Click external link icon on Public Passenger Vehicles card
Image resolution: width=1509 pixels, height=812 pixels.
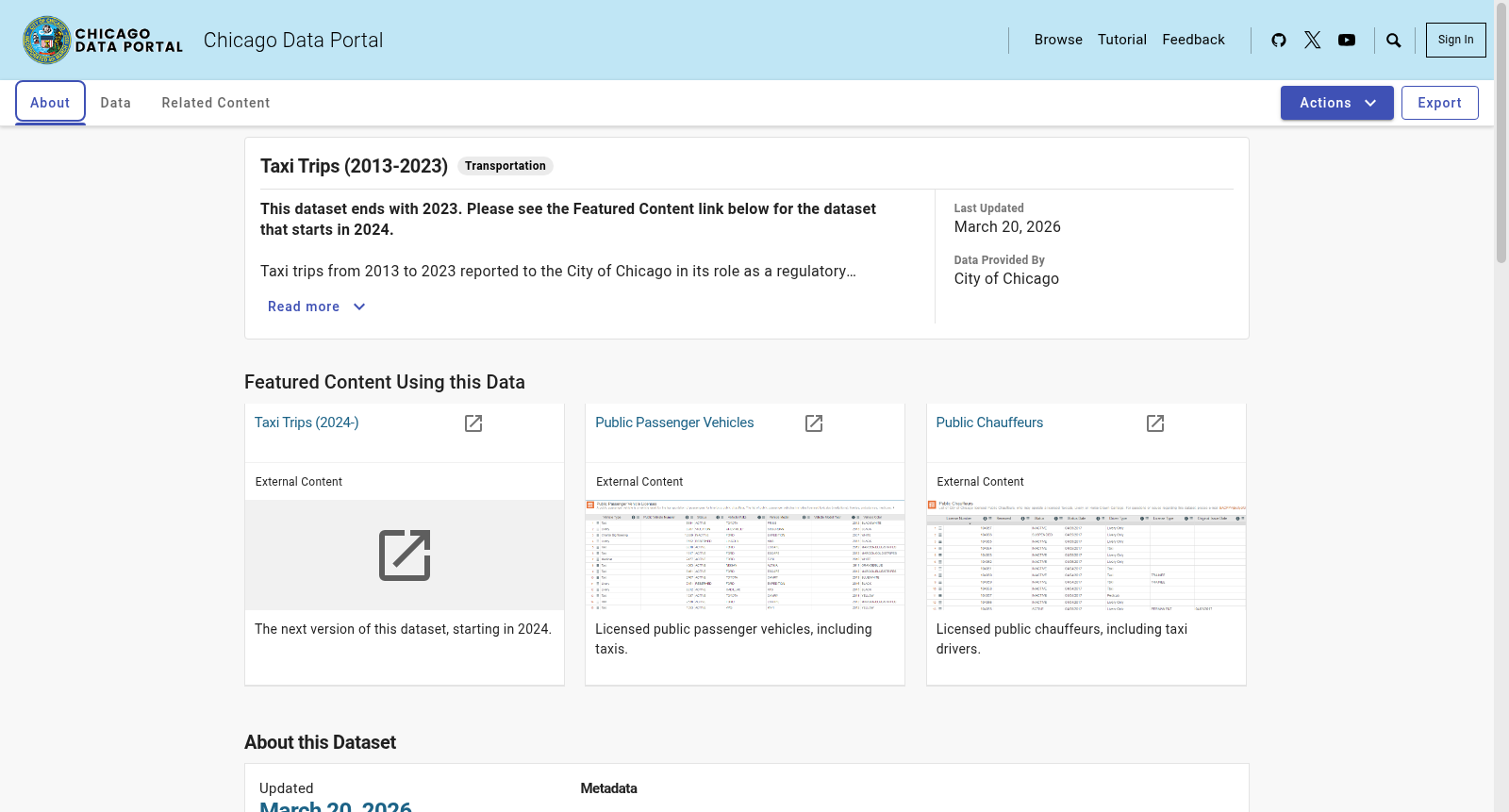814,423
